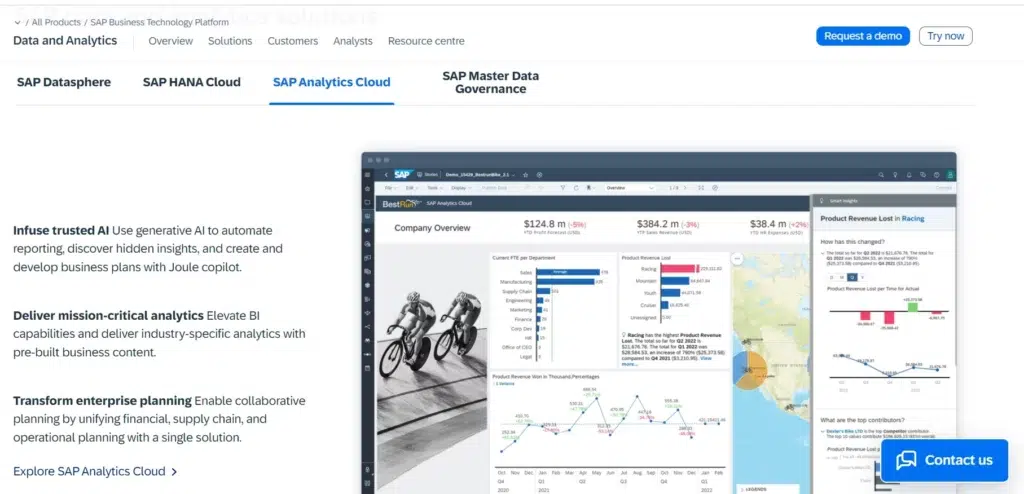This screenshot has width=1024, height=494.
Task: Click Deliver mission-critical analytics heading text
Action: pyautogui.click(x=108, y=316)
